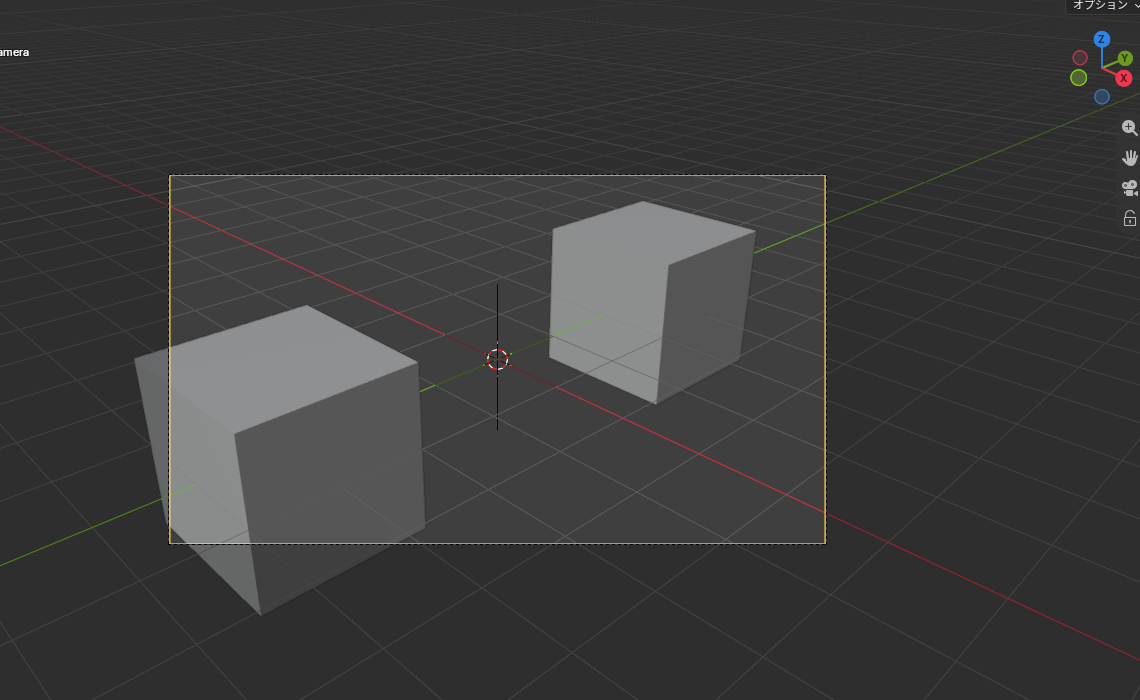Toggle the camera-to-view padlock icon
1140x700 pixels.
point(1129,218)
